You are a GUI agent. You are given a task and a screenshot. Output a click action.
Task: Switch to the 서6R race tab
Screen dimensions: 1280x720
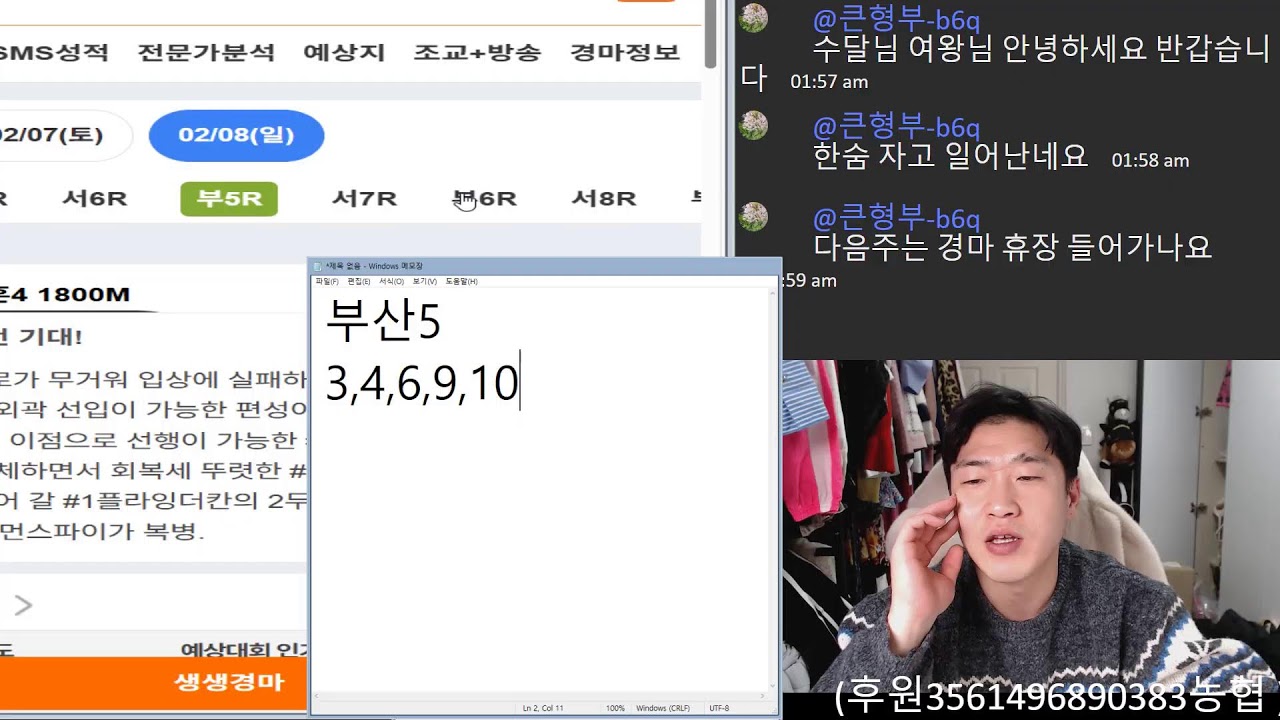click(95, 199)
